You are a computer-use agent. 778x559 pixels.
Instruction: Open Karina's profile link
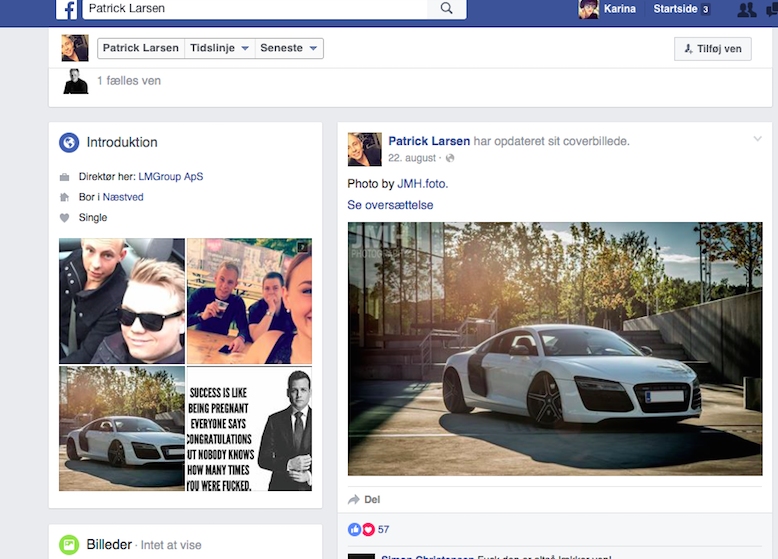click(620, 9)
